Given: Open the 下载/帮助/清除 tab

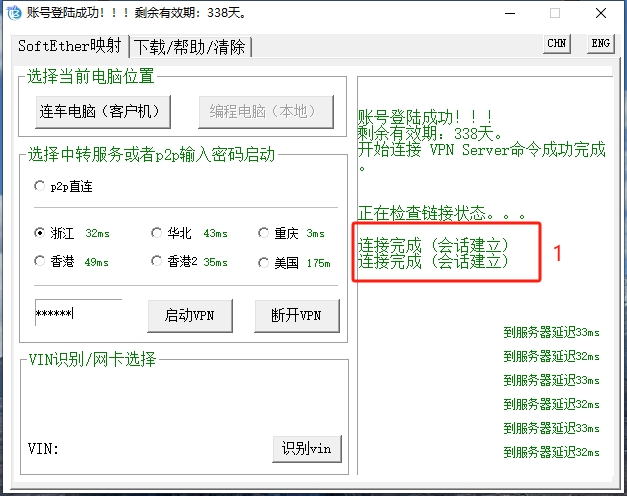Looking at the screenshot, I should [192, 46].
